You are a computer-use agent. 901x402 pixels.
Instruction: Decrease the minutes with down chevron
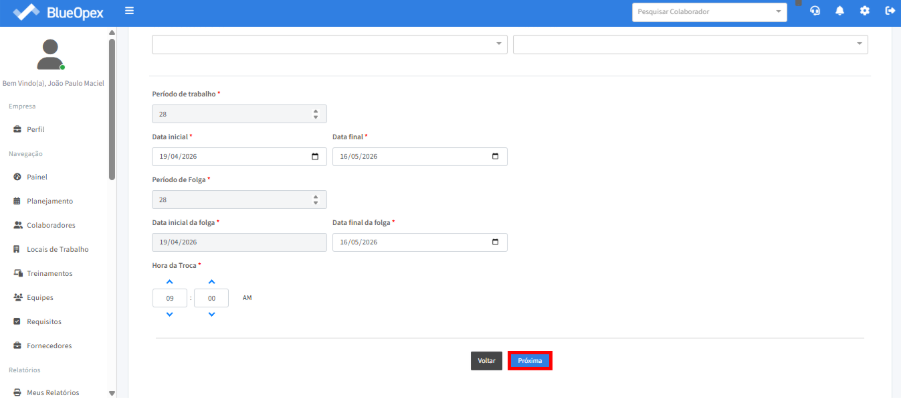pyautogui.click(x=211, y=315)
